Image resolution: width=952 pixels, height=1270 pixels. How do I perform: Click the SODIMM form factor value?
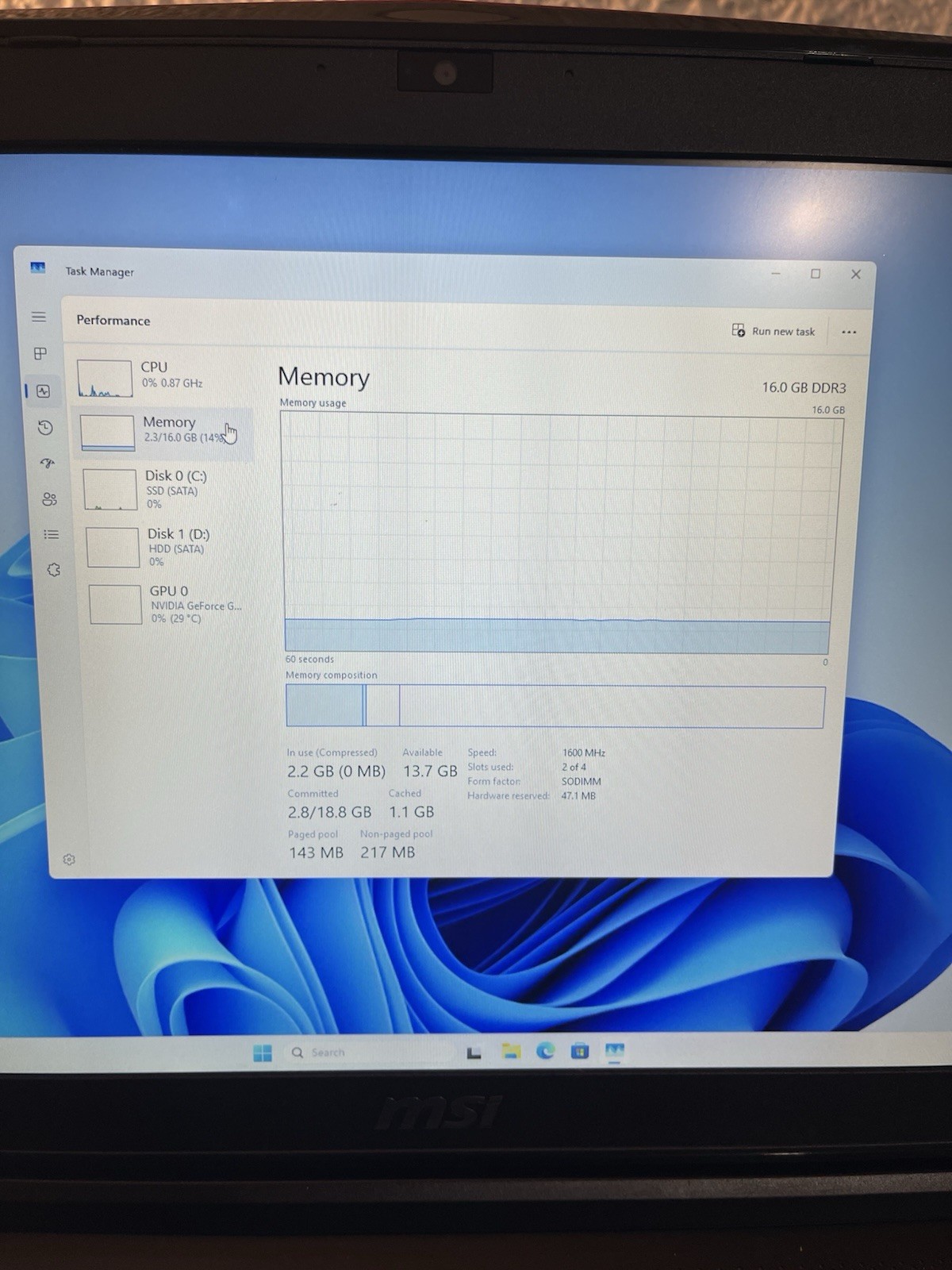tap(582, 781)
